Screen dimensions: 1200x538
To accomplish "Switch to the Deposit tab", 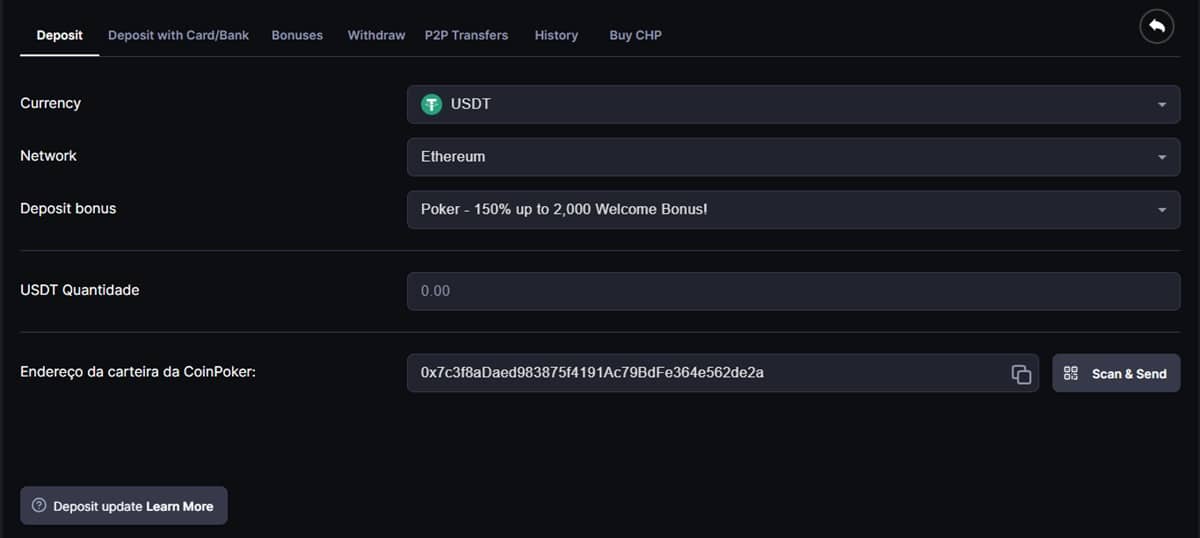I will 60,35.
